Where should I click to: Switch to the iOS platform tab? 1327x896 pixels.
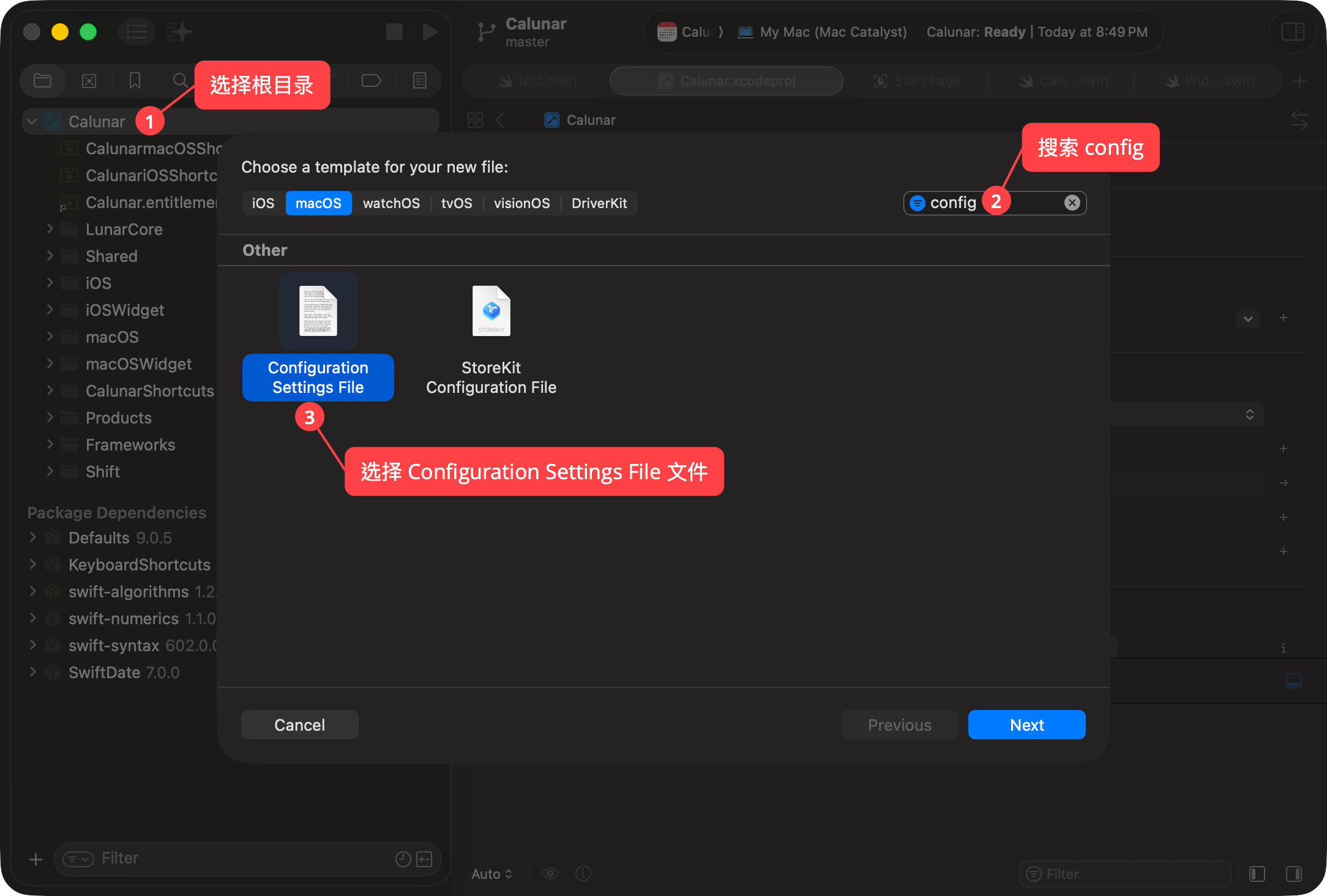click(263, 203)
